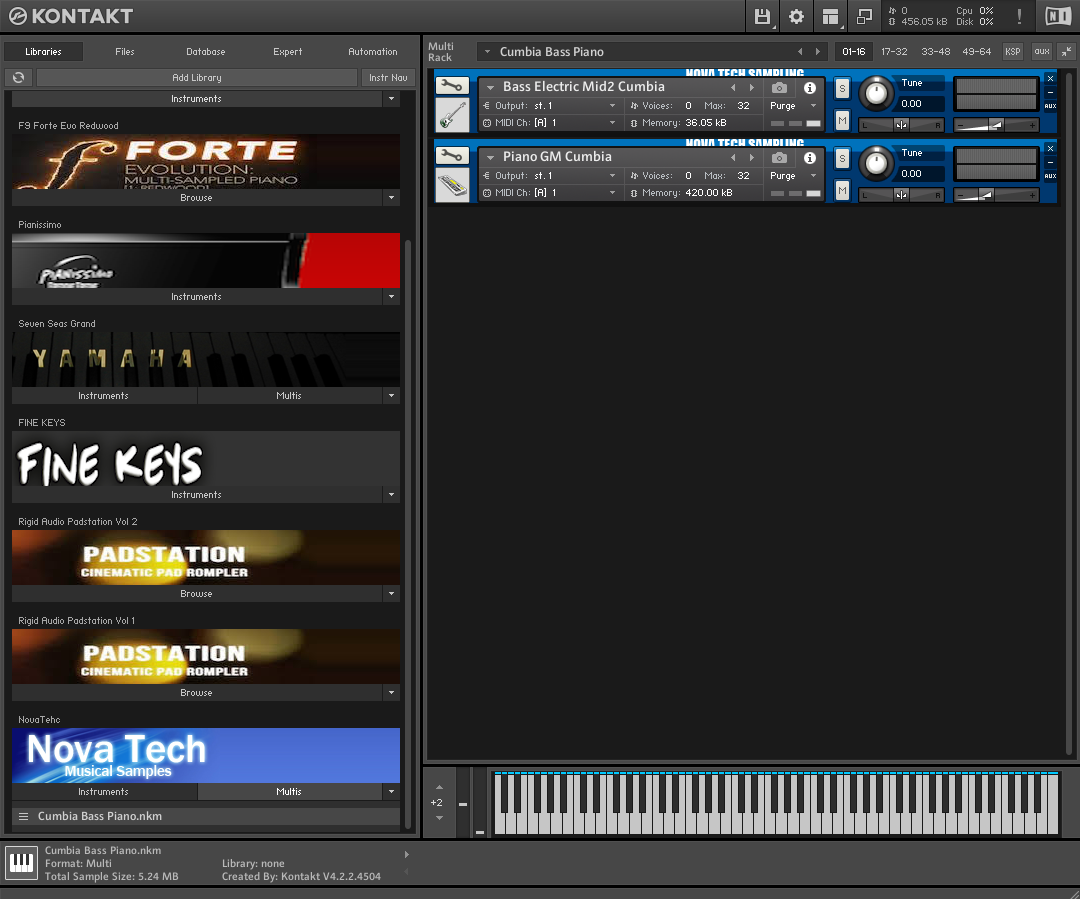
Task: Open Cumbia Bass Piano multi dropdown
Action: click(488, 52)
